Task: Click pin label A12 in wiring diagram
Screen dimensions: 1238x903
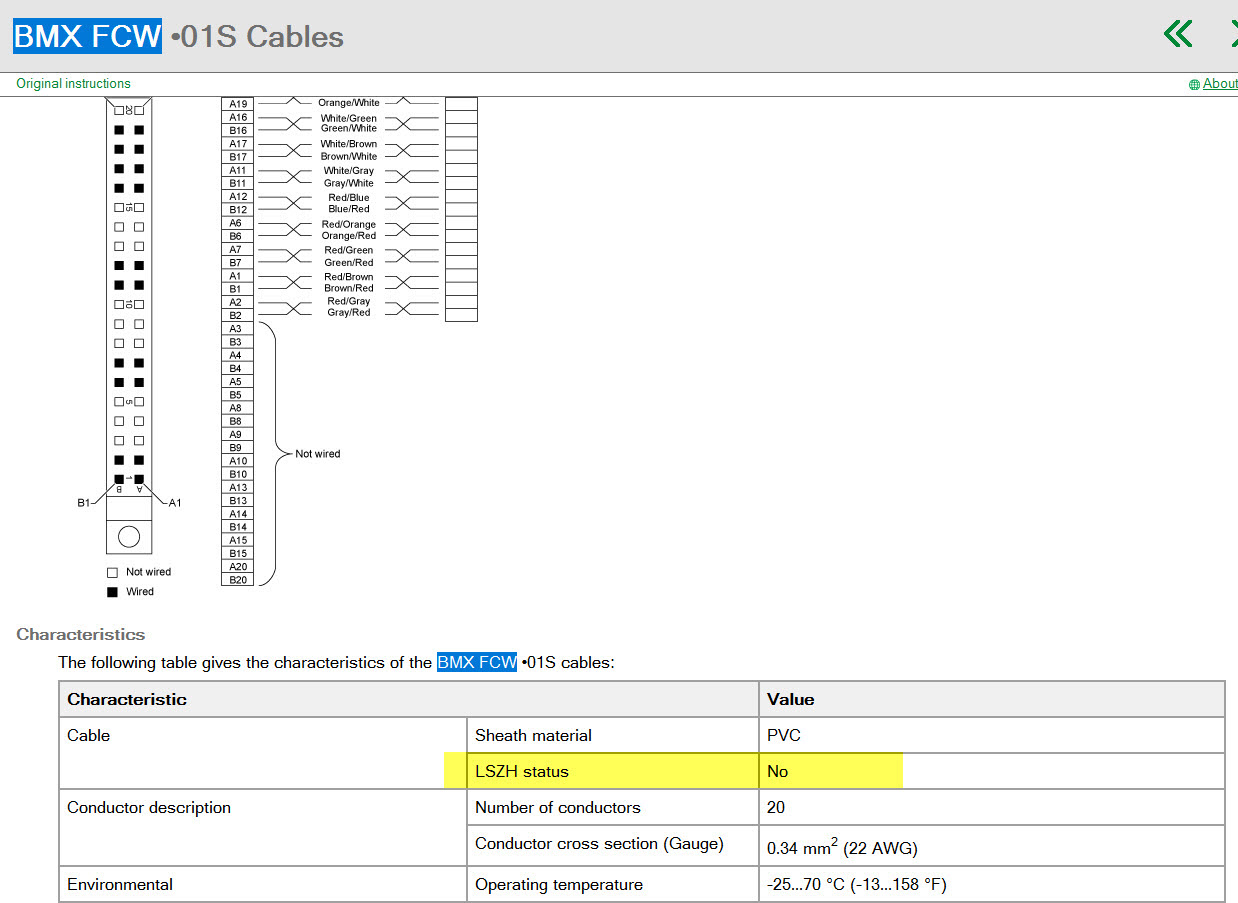Action: pyautogui.click(x=237, y=197)
